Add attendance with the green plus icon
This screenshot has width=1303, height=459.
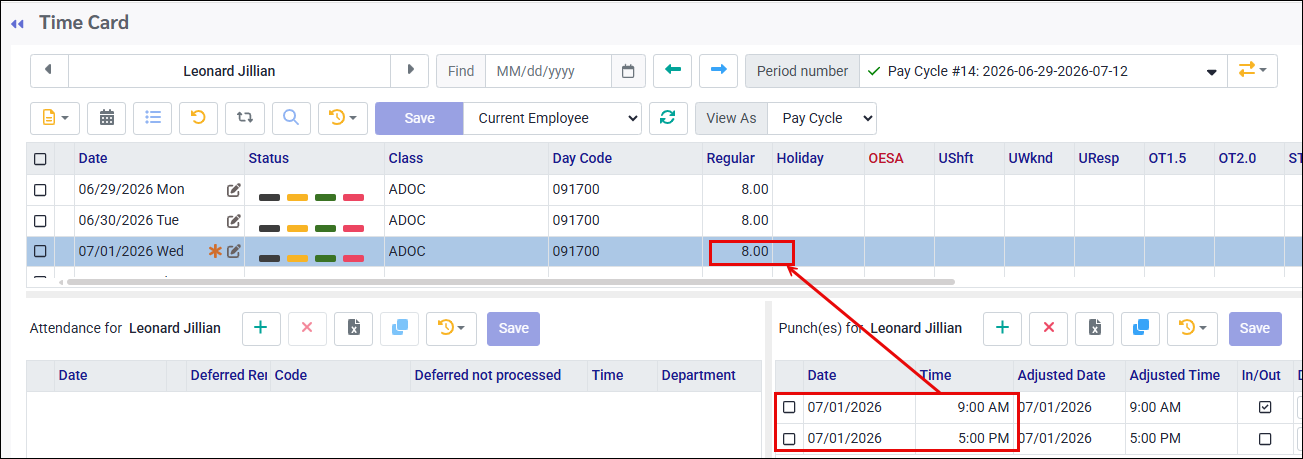pos(261,328)
